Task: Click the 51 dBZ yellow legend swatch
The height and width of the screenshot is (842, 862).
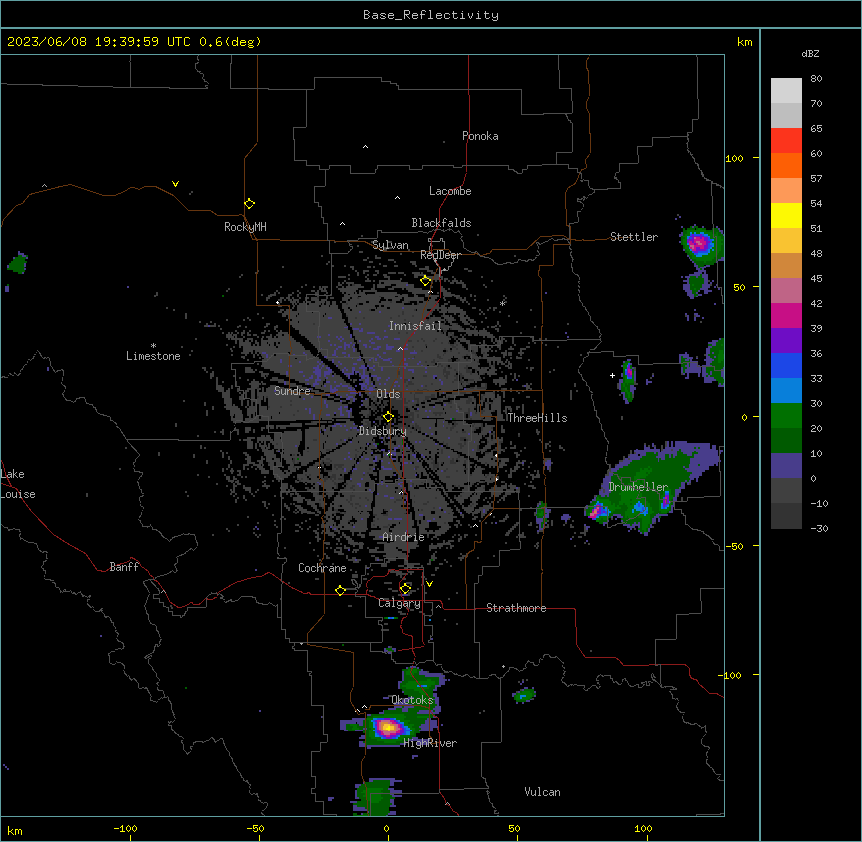Action: [786, 215]
